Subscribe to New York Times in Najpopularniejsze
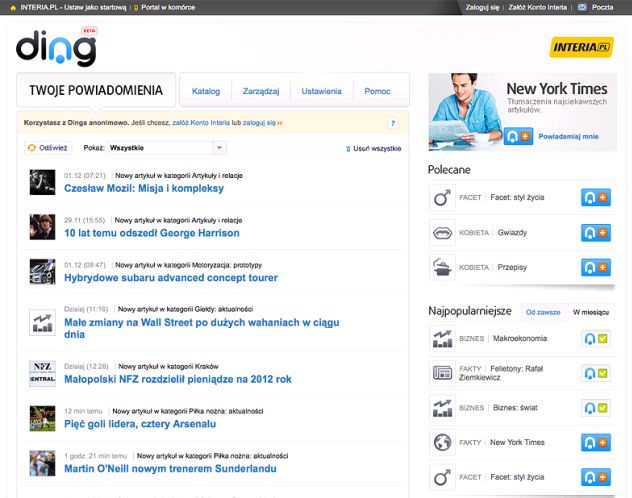This screenshot has height=498, width=632. [596, 442]
